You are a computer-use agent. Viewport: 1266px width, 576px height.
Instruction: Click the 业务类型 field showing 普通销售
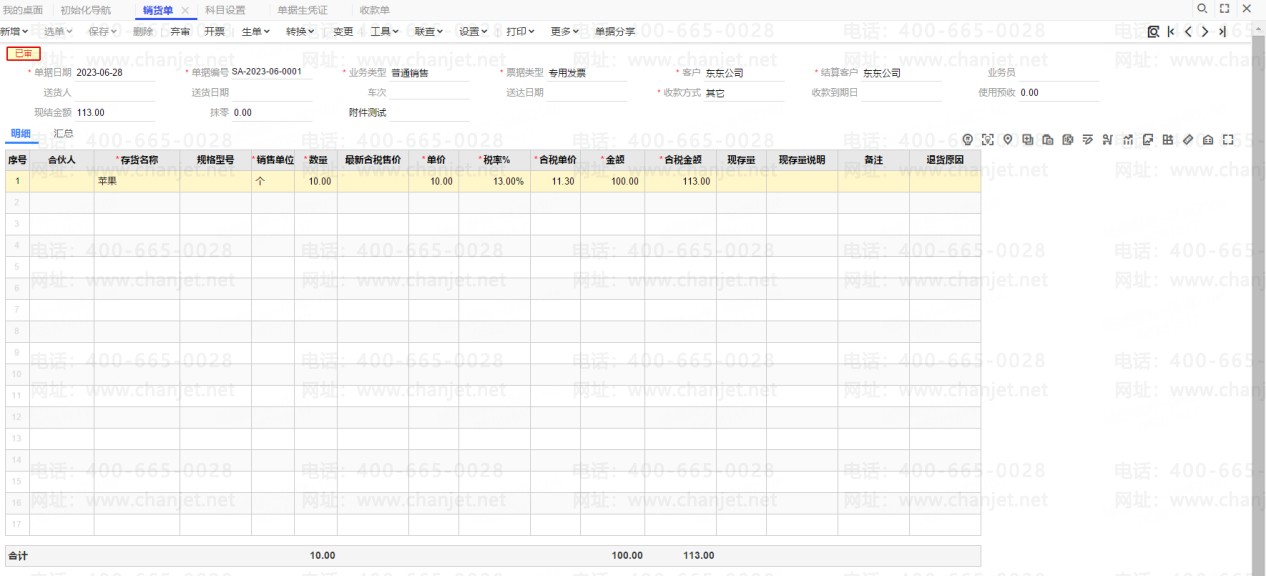pos(430,73)
